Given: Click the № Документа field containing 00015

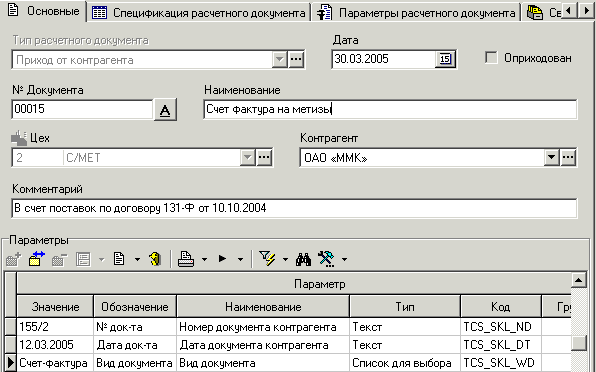Looking at the screenshot, I should 82,109.
